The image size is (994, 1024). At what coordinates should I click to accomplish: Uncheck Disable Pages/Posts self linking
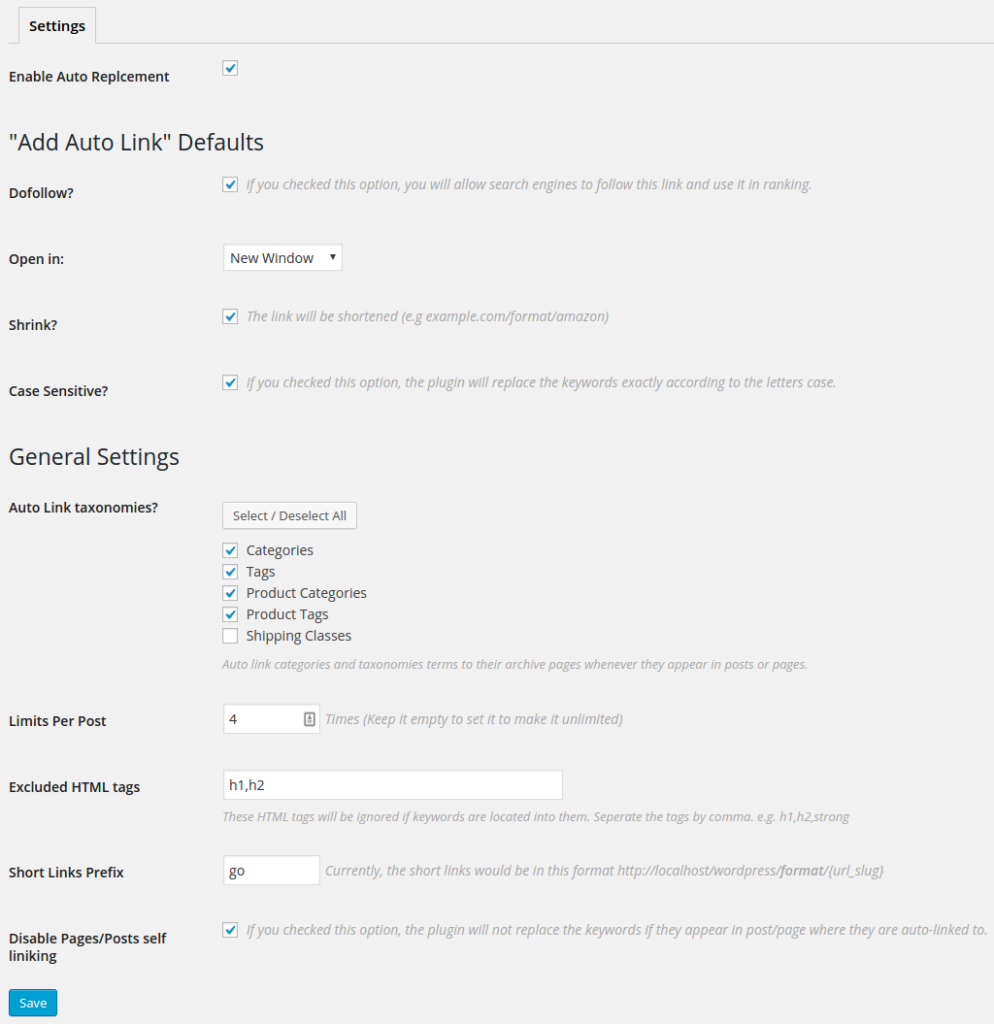click(x=230, y=929)
